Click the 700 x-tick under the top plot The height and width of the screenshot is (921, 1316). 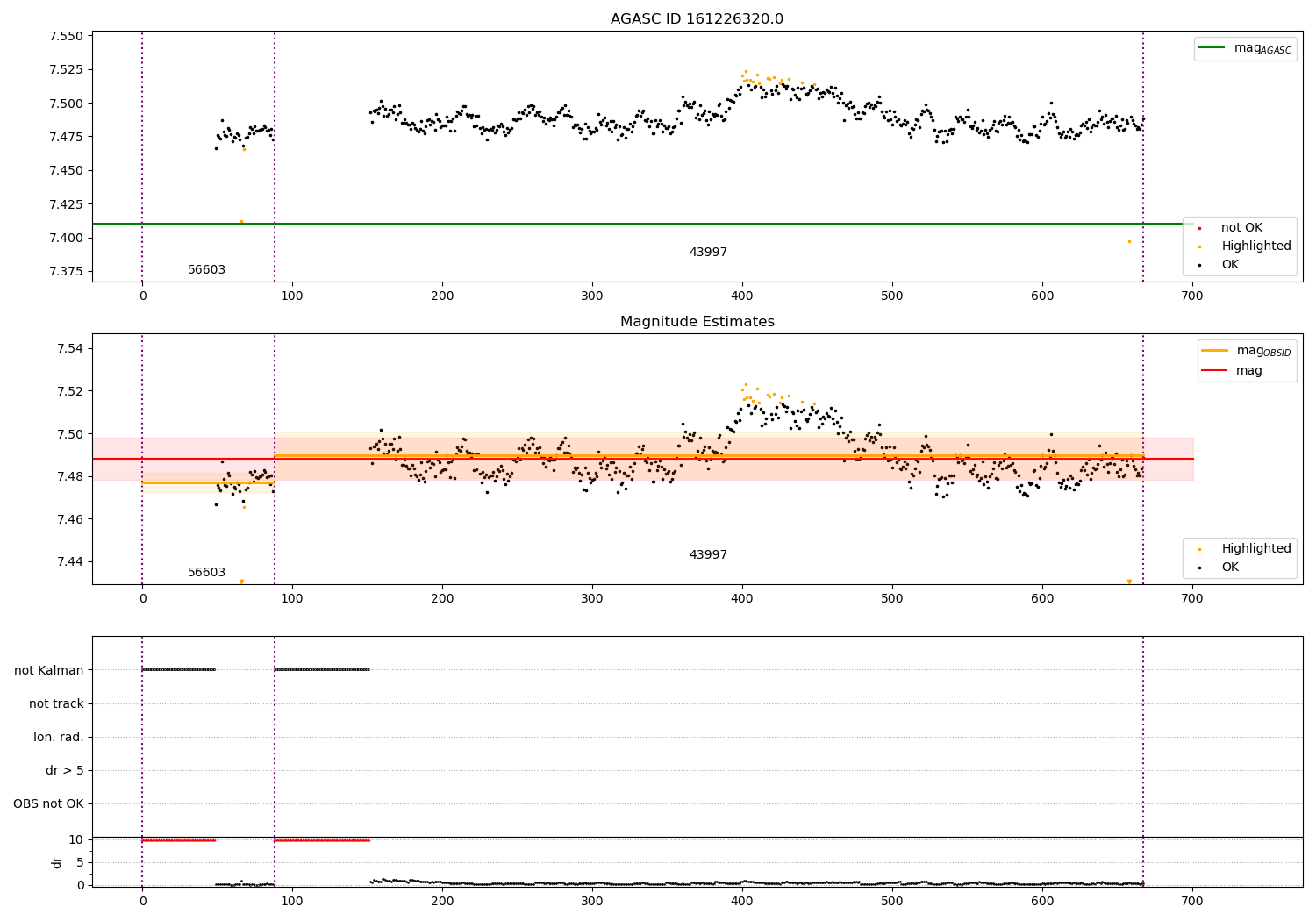click(x=1192, y=296)
